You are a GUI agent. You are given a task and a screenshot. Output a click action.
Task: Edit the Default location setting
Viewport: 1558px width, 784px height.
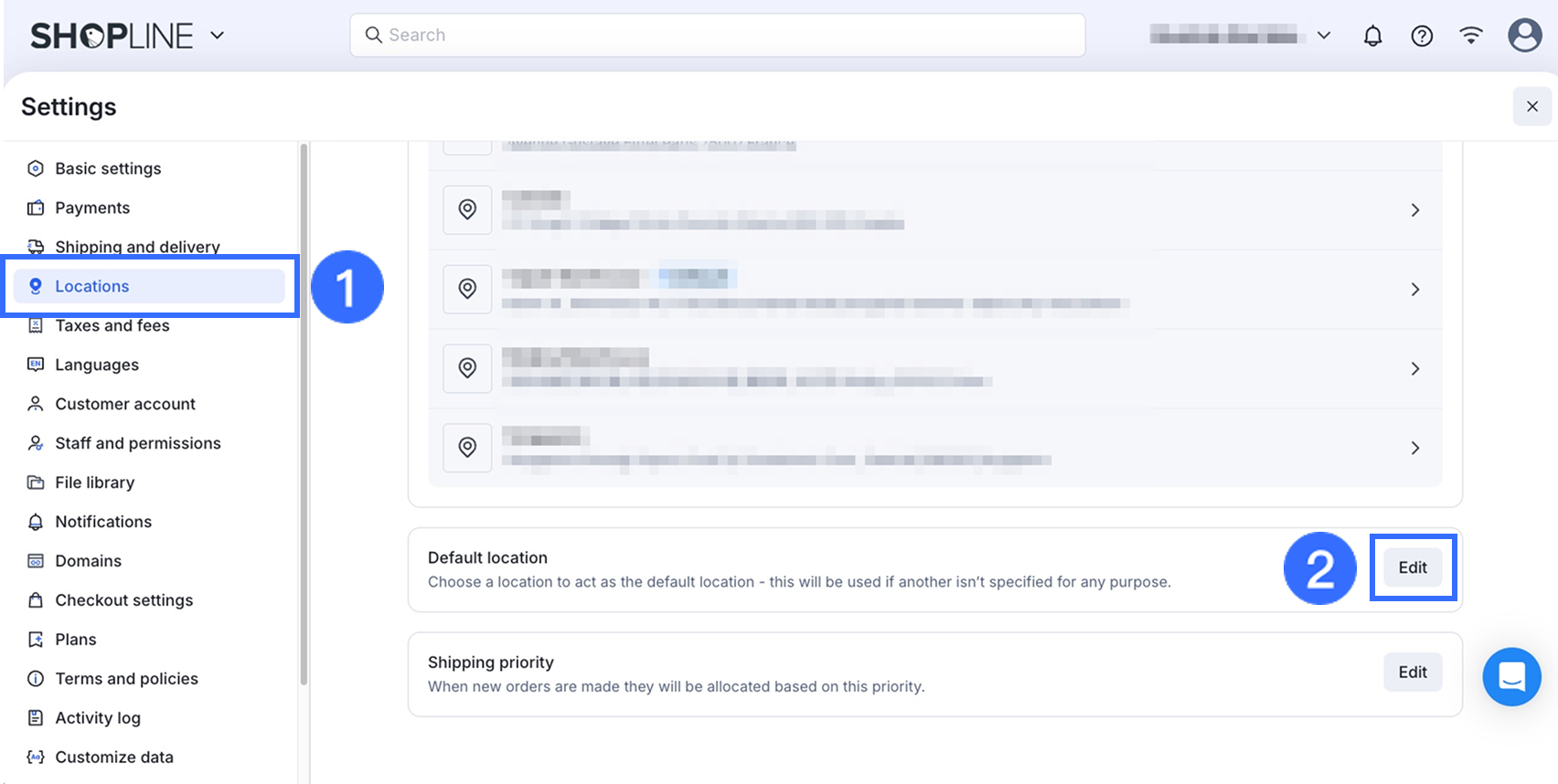click(x=1412, y=567)
